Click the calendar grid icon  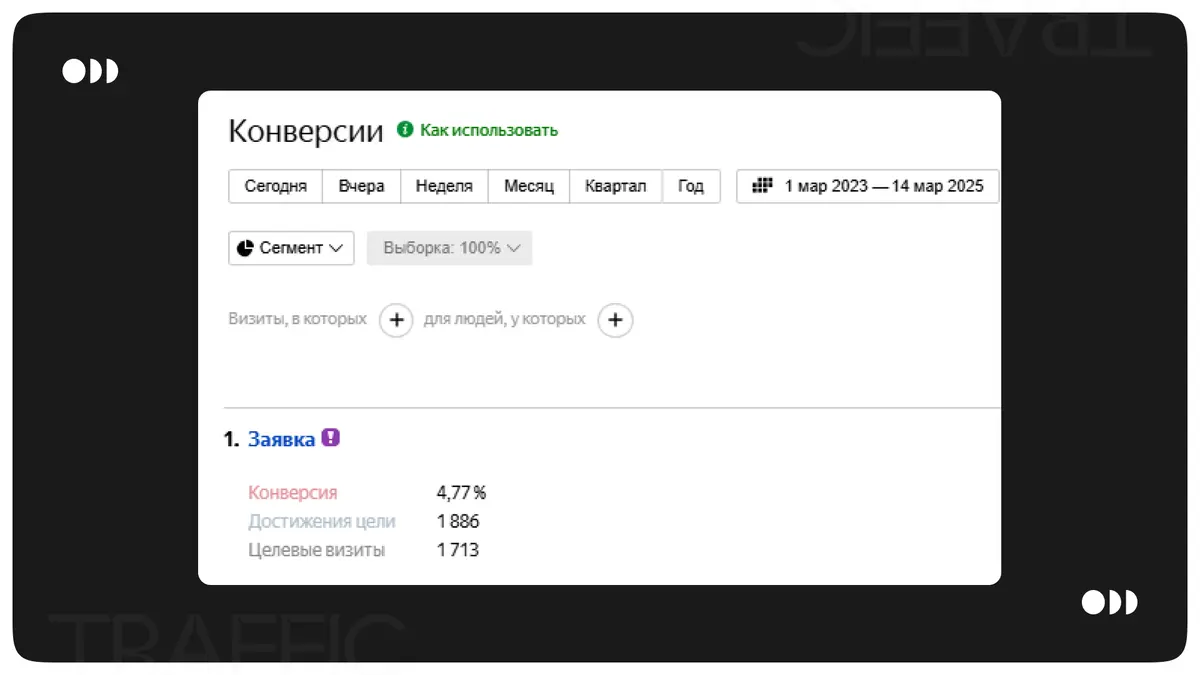click(762, 186)
